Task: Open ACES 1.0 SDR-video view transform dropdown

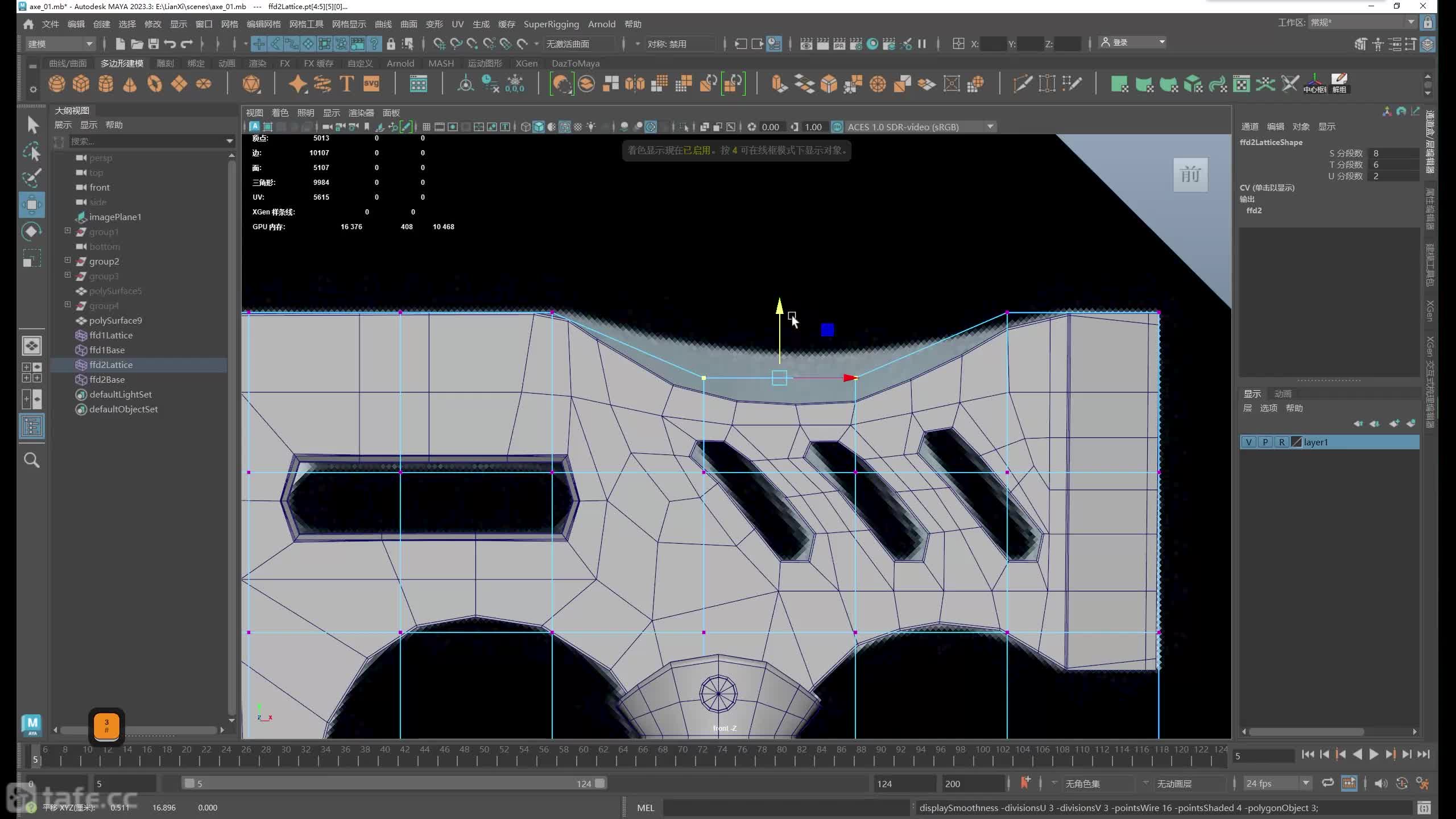Action: click(x=920, y=127)
